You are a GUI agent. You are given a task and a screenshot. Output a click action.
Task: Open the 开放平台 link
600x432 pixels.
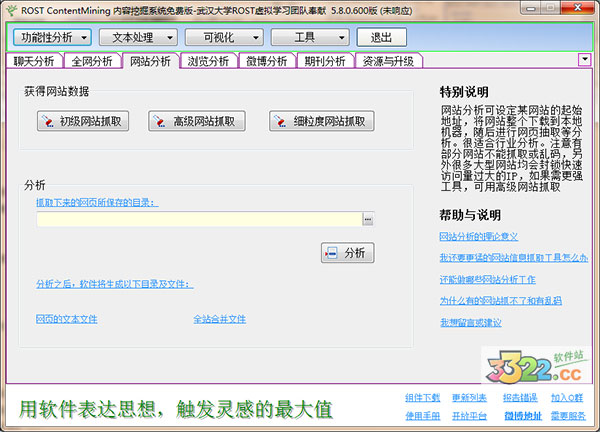[469, 416]
